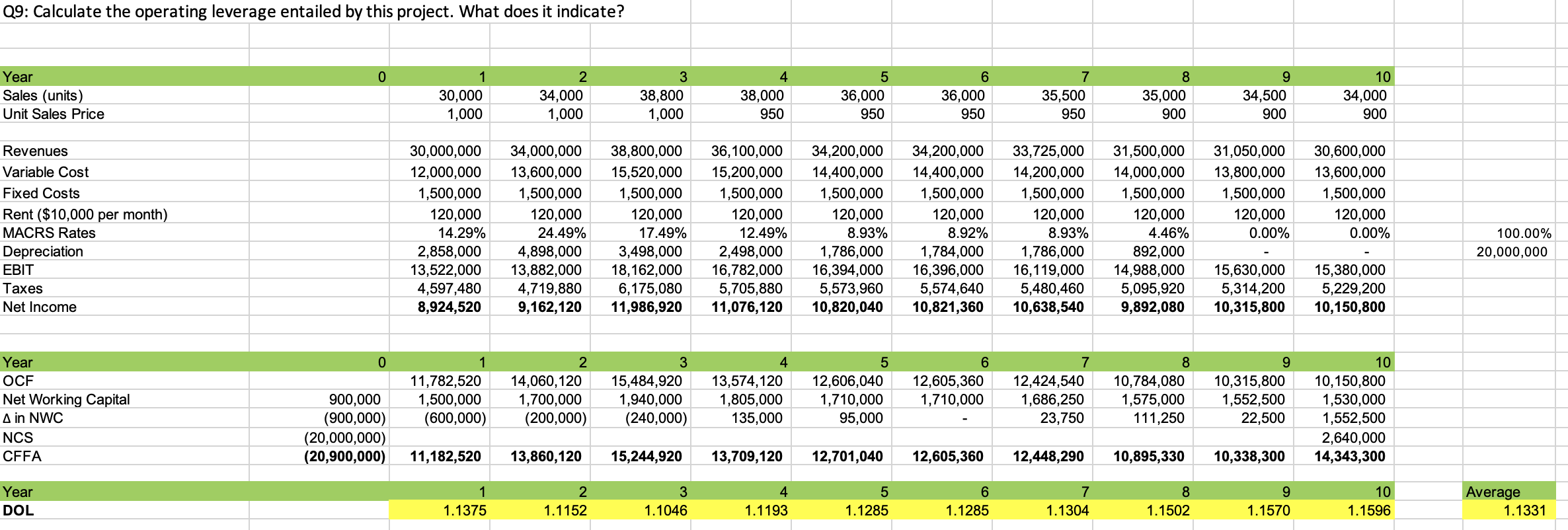Click CFFA cell (20,900,000)
Viewport: 1568px width, 530px height.
(344, 456)
